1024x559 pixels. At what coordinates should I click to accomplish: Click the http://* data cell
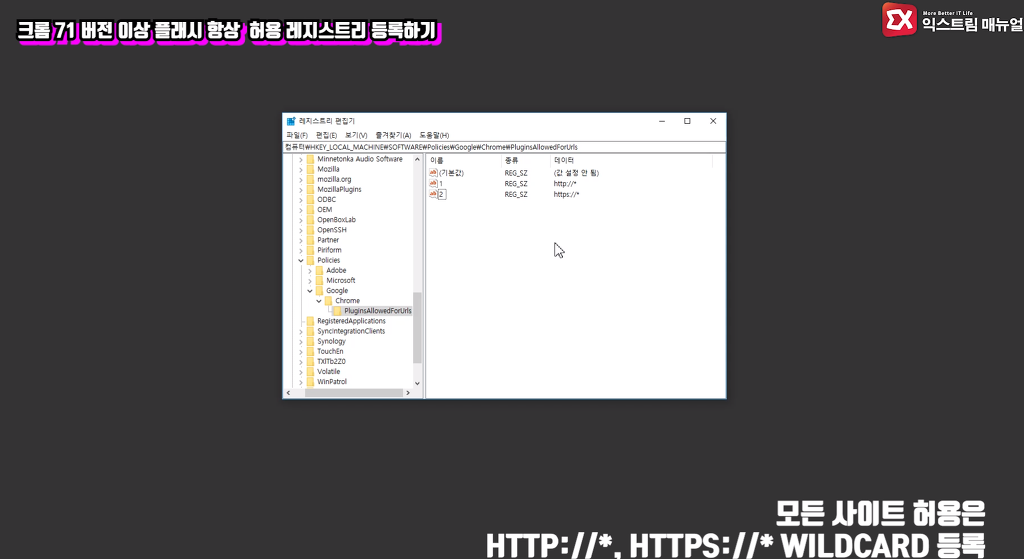pyautogui.click(x=565, y=184)
